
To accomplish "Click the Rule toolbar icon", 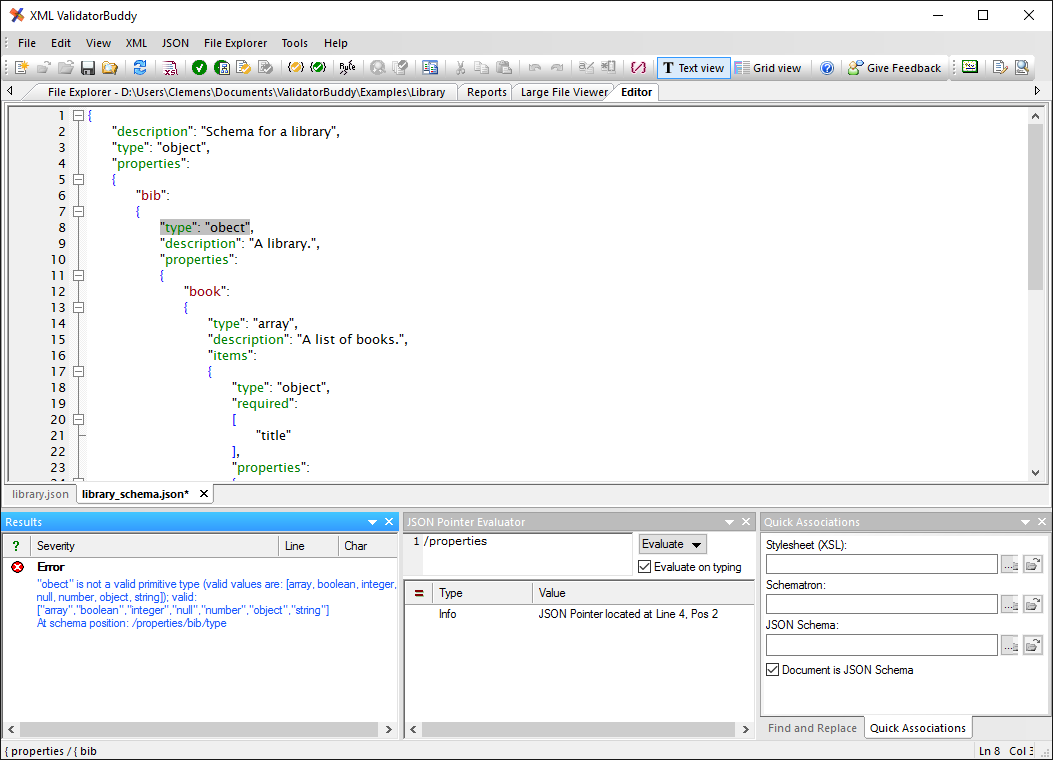I will tap(347, 67).
